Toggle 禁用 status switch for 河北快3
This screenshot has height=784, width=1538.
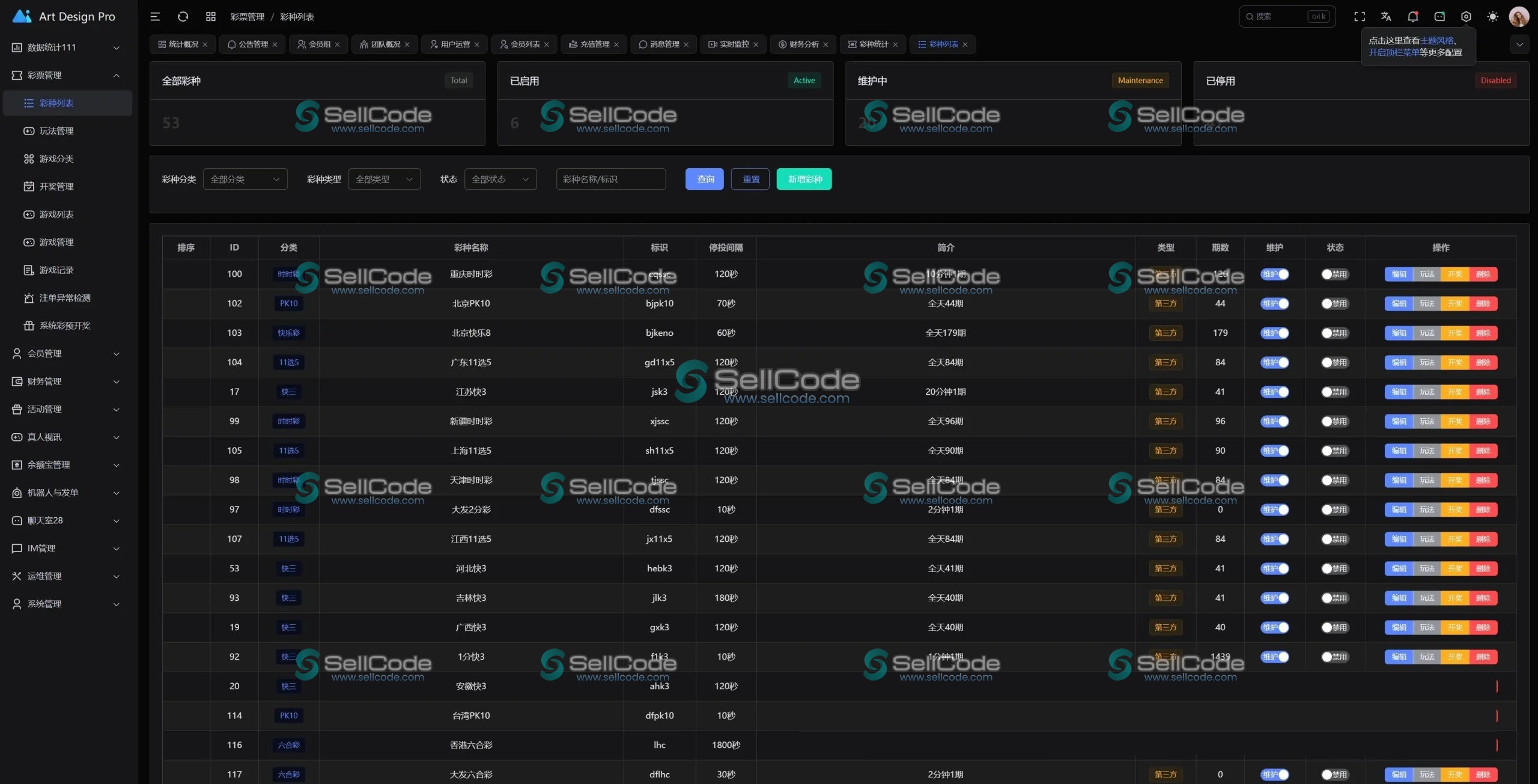pos(1335,568)
